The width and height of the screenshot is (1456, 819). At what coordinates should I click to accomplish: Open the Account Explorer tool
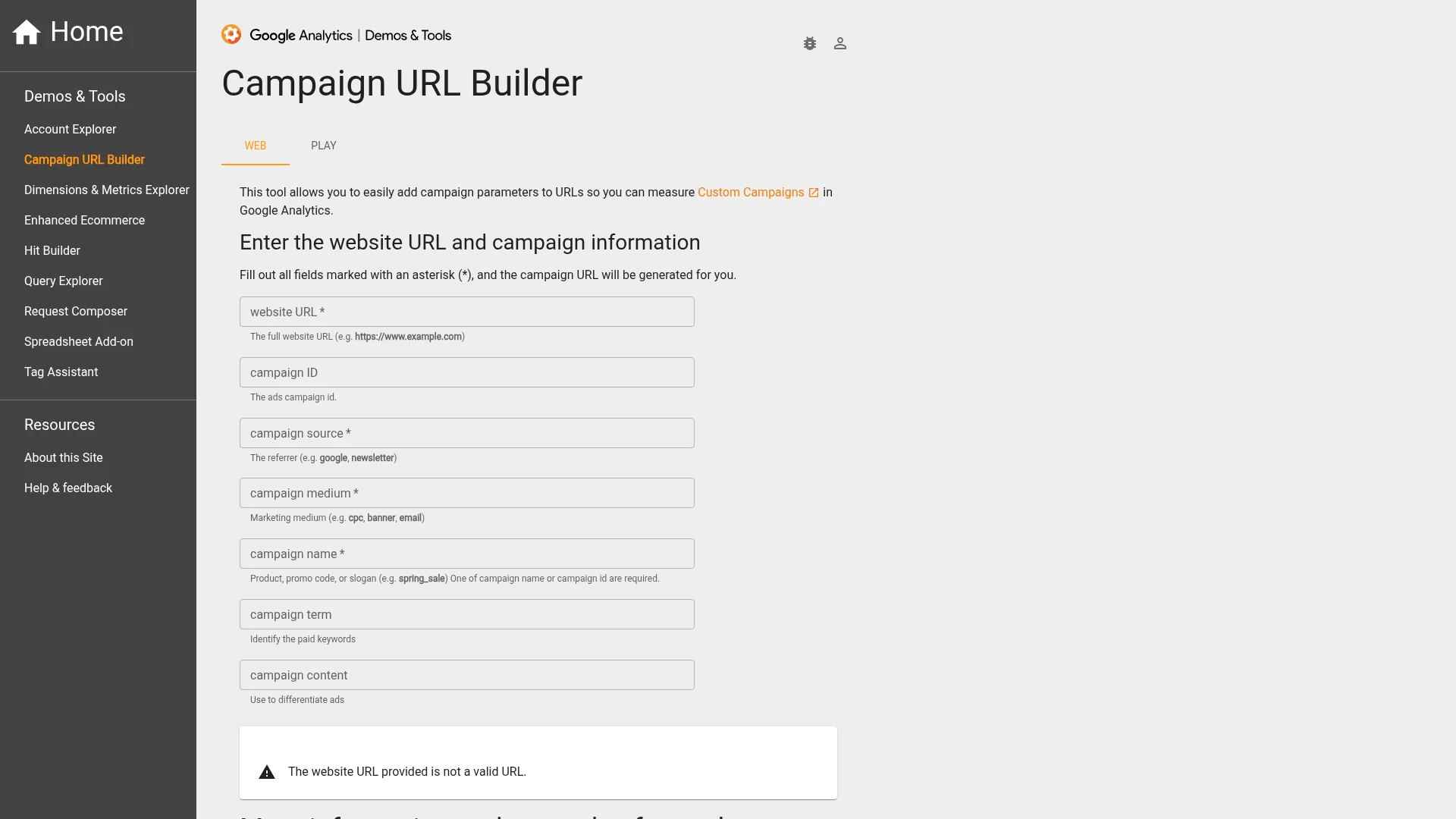(x=70, y=129)
